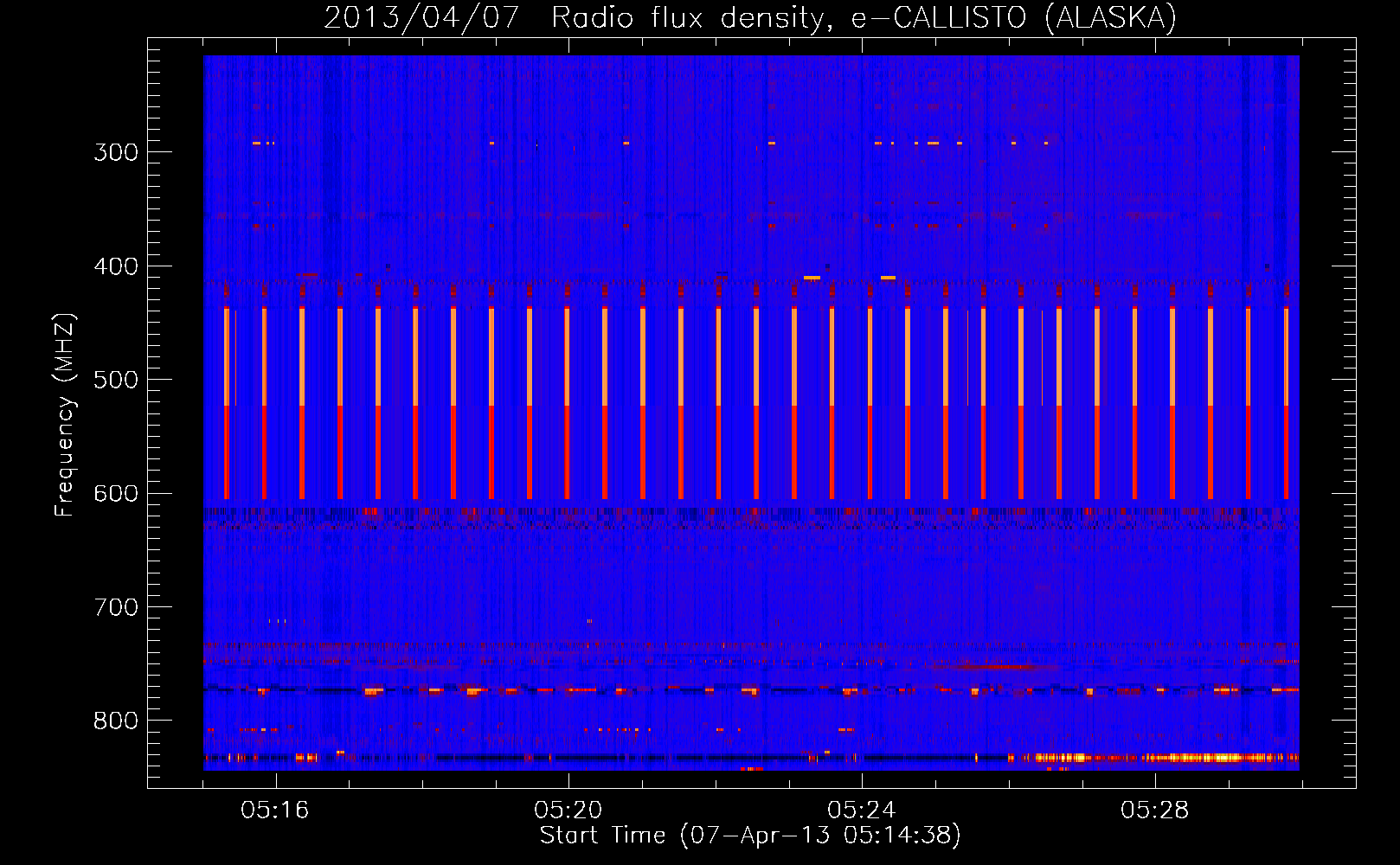Click the 400 frequency tick label
The image size is (1400, 865).
[116, 266]
